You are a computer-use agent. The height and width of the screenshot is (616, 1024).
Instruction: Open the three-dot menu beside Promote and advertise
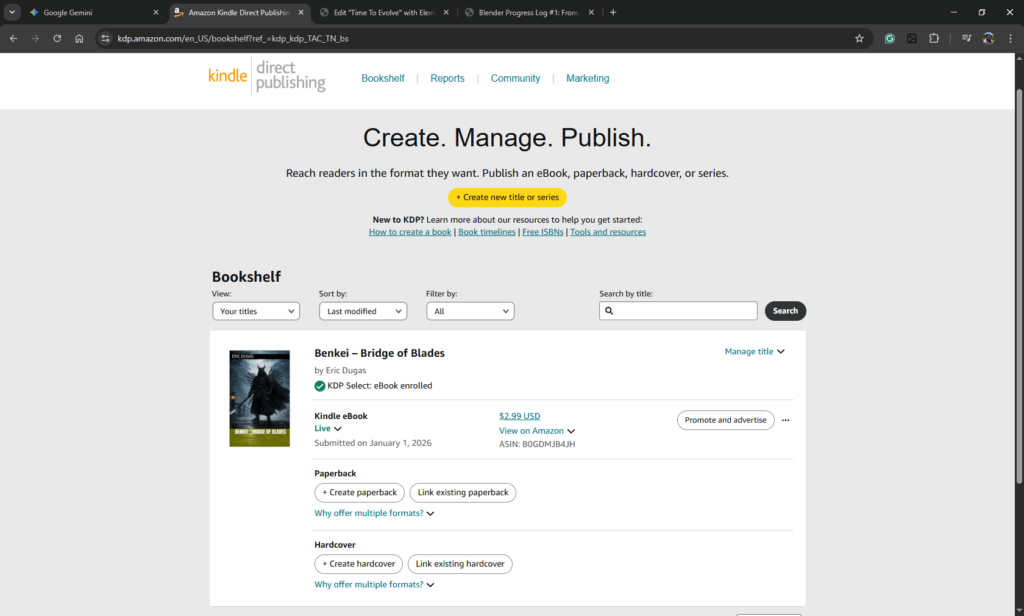click(786, 420)
